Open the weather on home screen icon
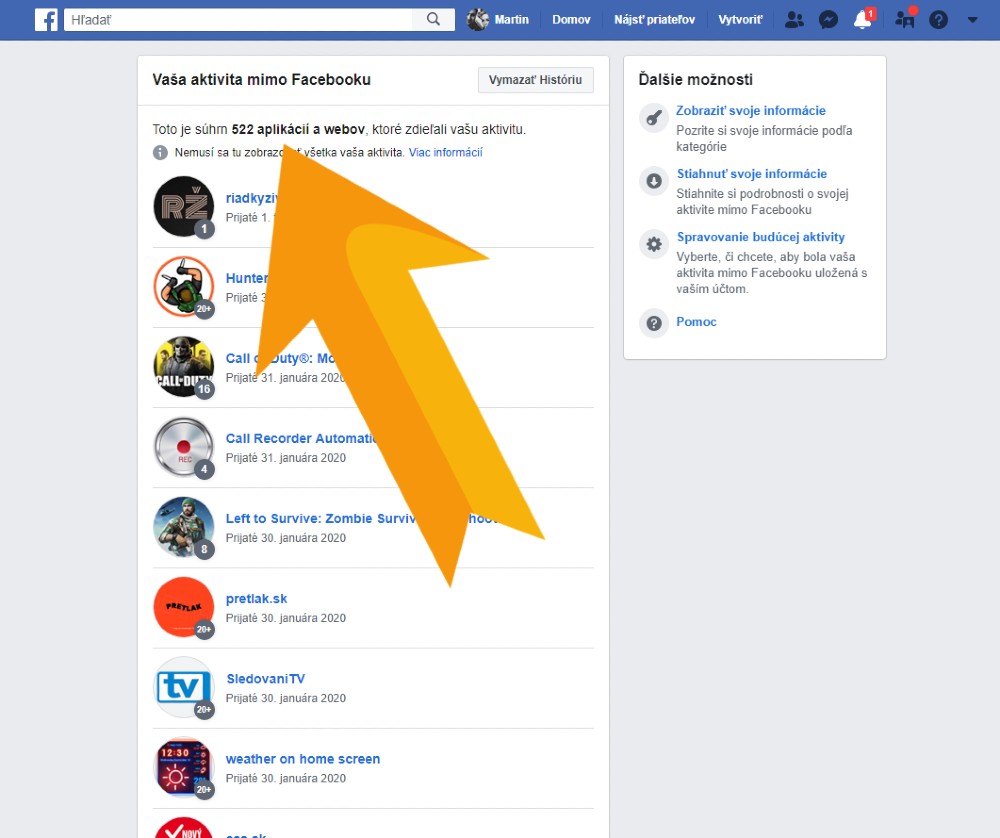The width and height of the screenshot is (1000, 838). [184, 768]
